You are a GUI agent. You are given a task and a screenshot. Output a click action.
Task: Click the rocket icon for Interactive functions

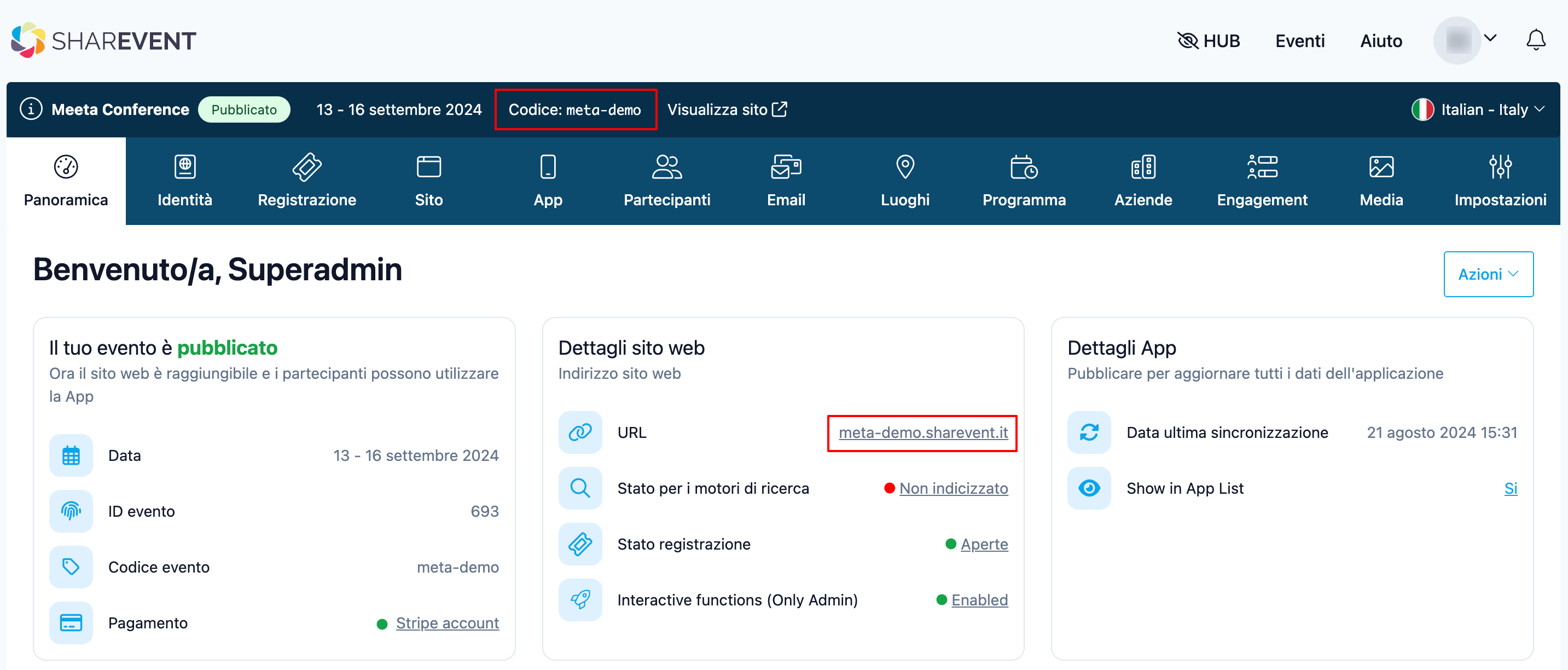[580, 600]
